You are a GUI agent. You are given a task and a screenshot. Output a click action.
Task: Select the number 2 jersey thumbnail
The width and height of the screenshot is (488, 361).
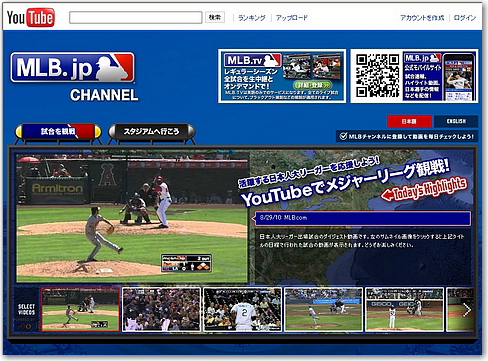pos(242,310)
